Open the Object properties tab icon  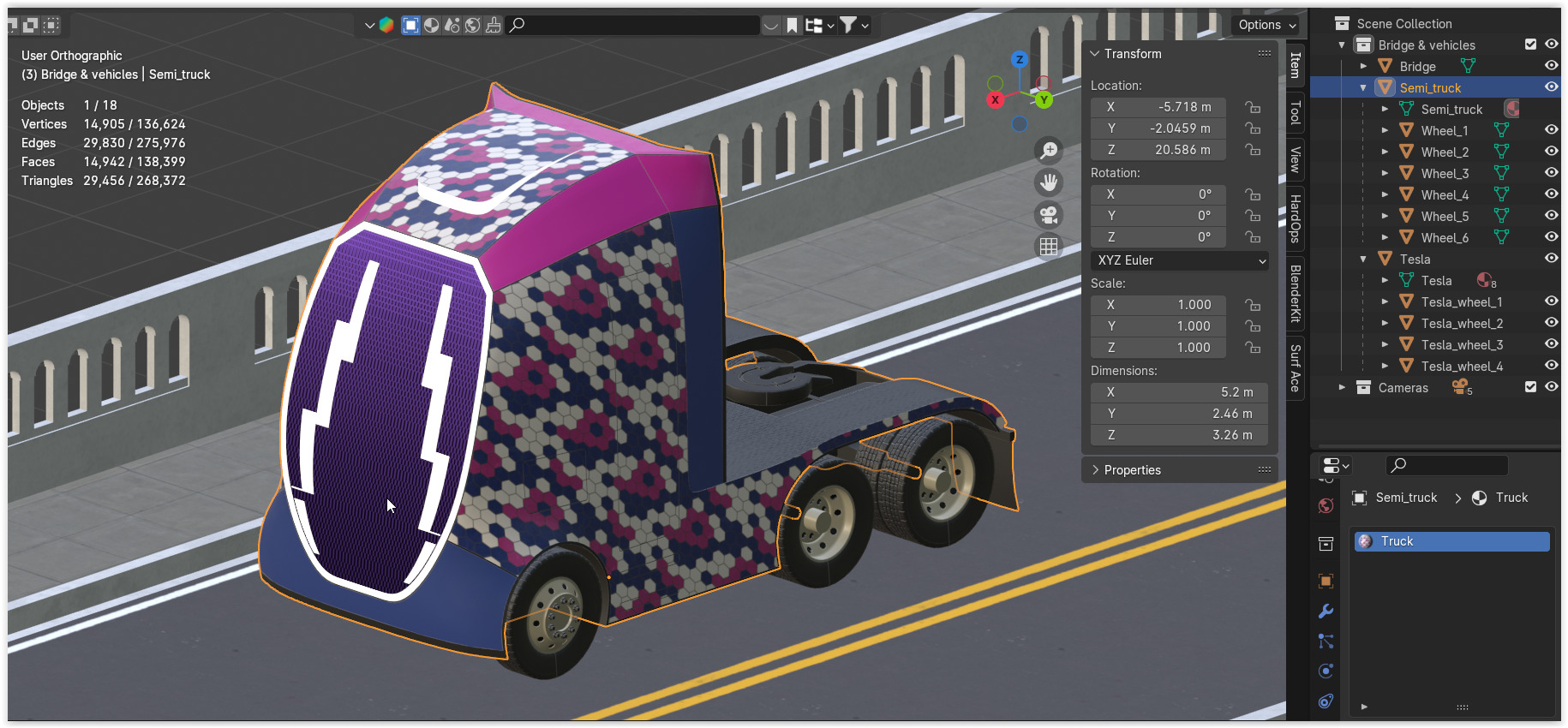1326,581
